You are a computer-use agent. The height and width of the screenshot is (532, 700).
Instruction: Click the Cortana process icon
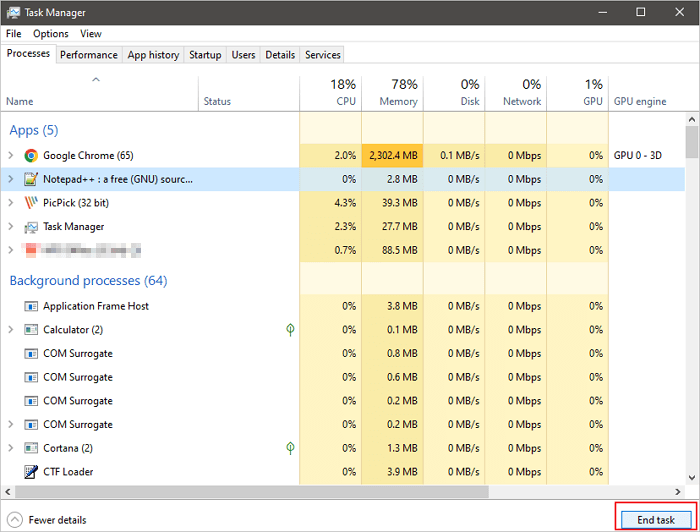(x=32, y=448)
